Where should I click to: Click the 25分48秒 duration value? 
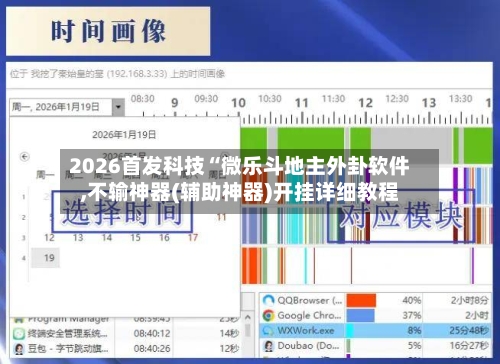(x=469, y=330)
